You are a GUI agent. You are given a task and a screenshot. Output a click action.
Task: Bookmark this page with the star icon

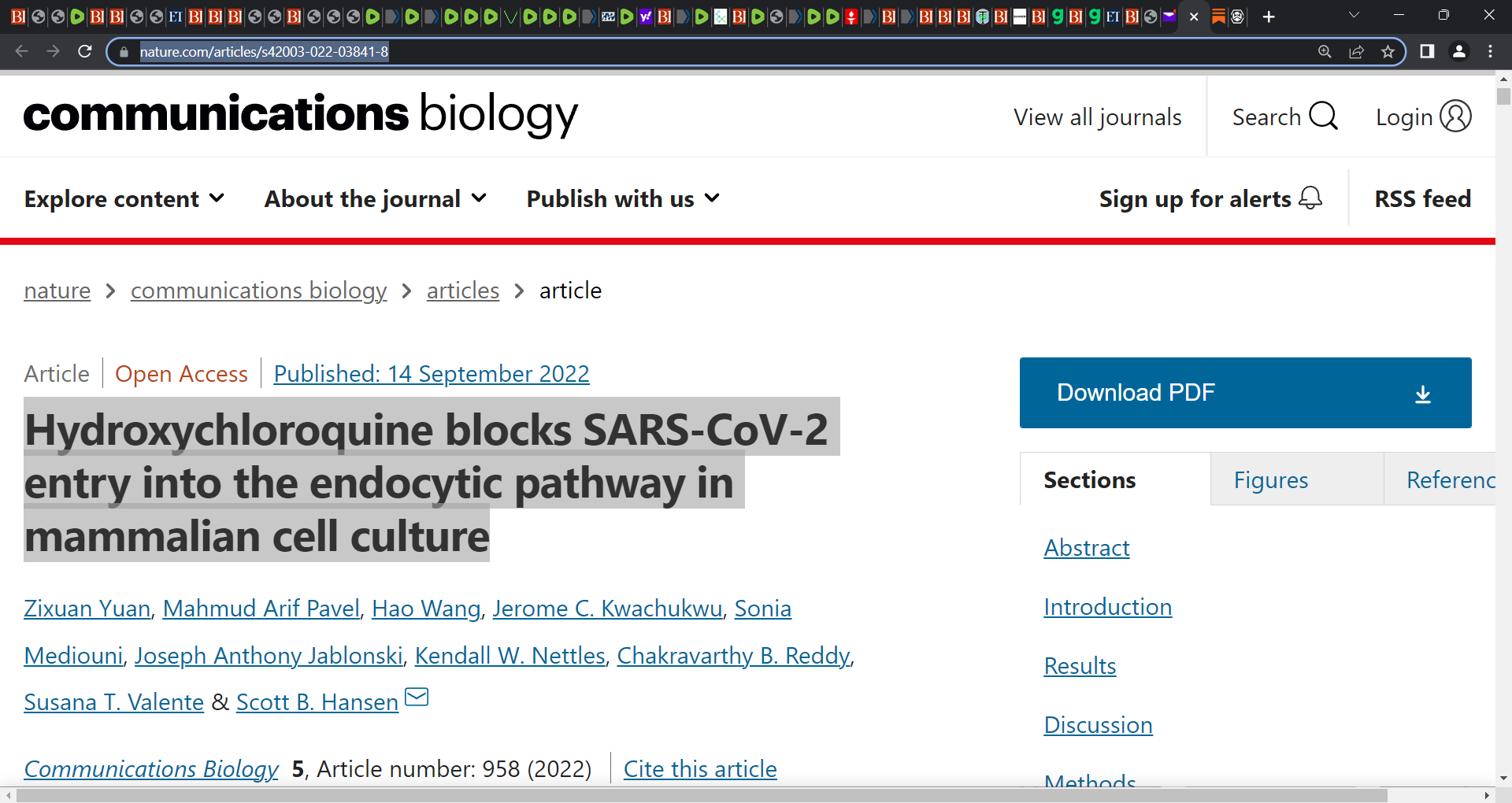tap(1388, 51)
